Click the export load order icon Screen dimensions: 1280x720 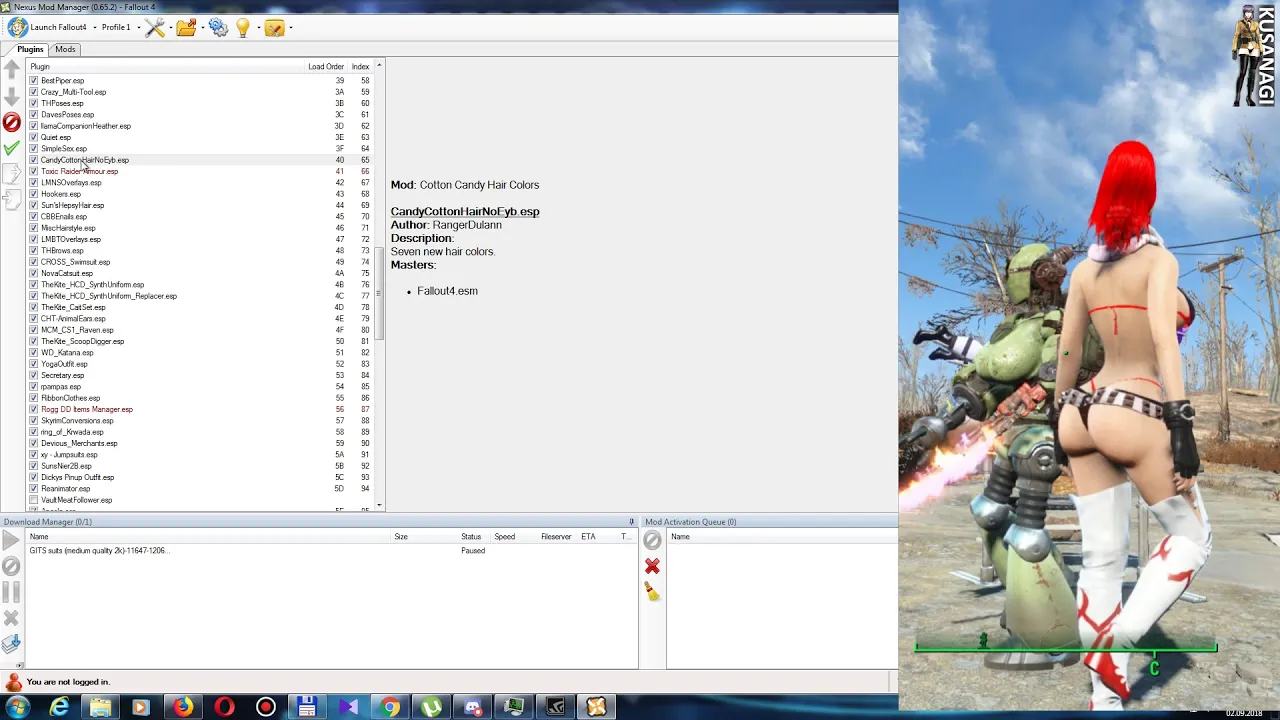tap(12, 174)
